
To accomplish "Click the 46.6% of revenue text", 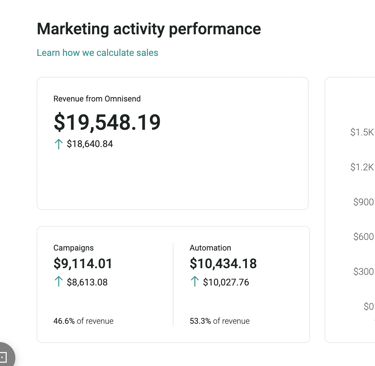I will tap(83, 321).
